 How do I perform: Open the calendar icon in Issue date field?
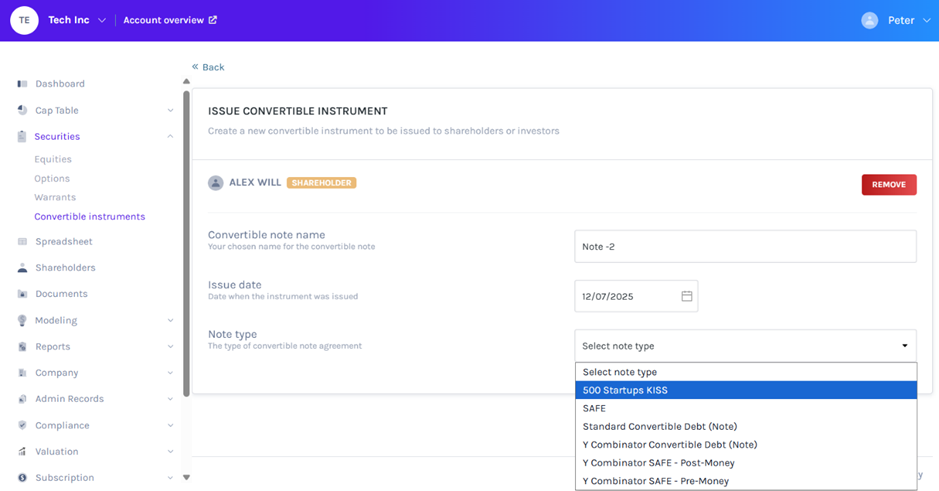click(687, 296)
